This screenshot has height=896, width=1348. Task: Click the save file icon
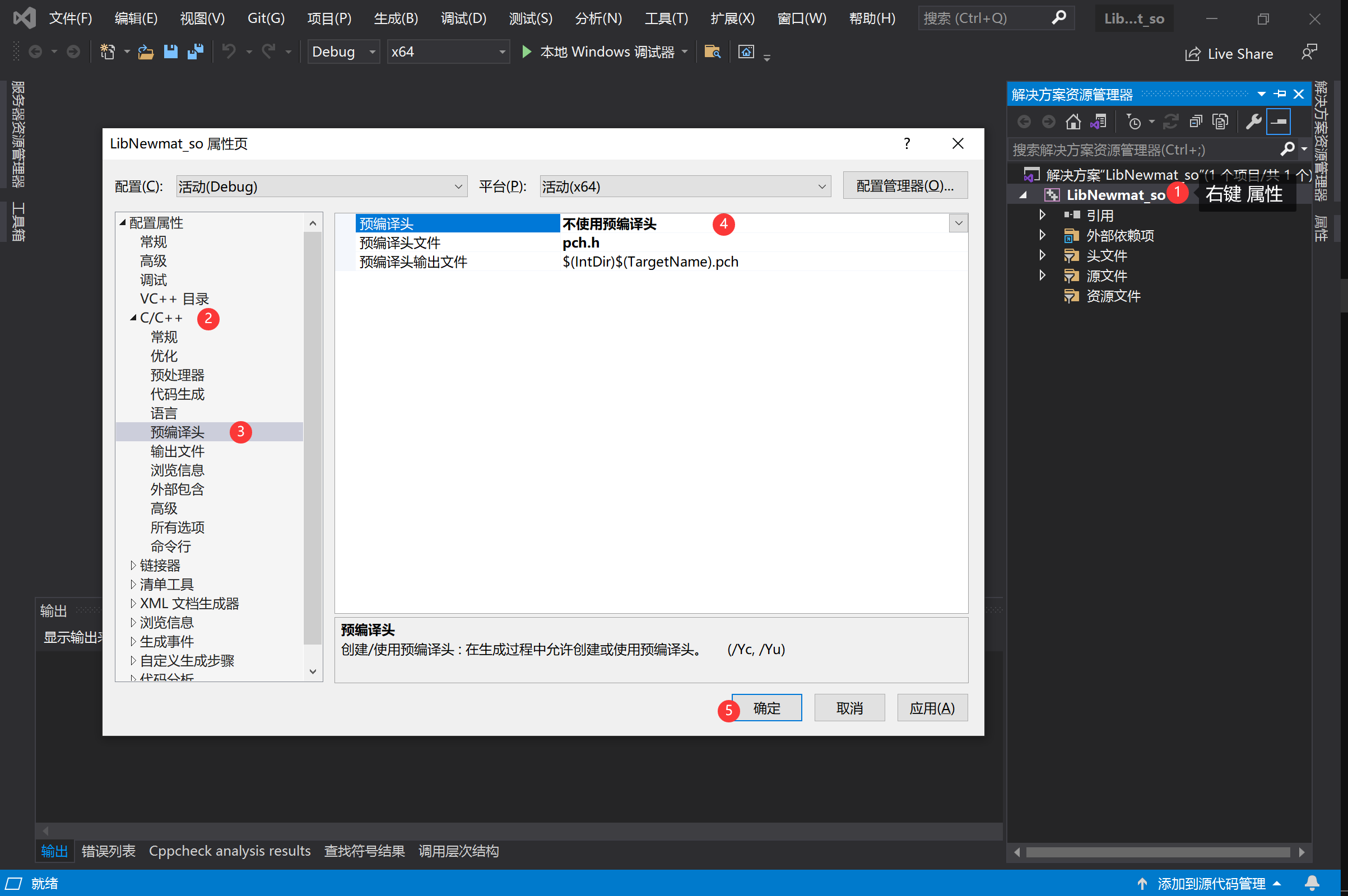pos(170,52)
